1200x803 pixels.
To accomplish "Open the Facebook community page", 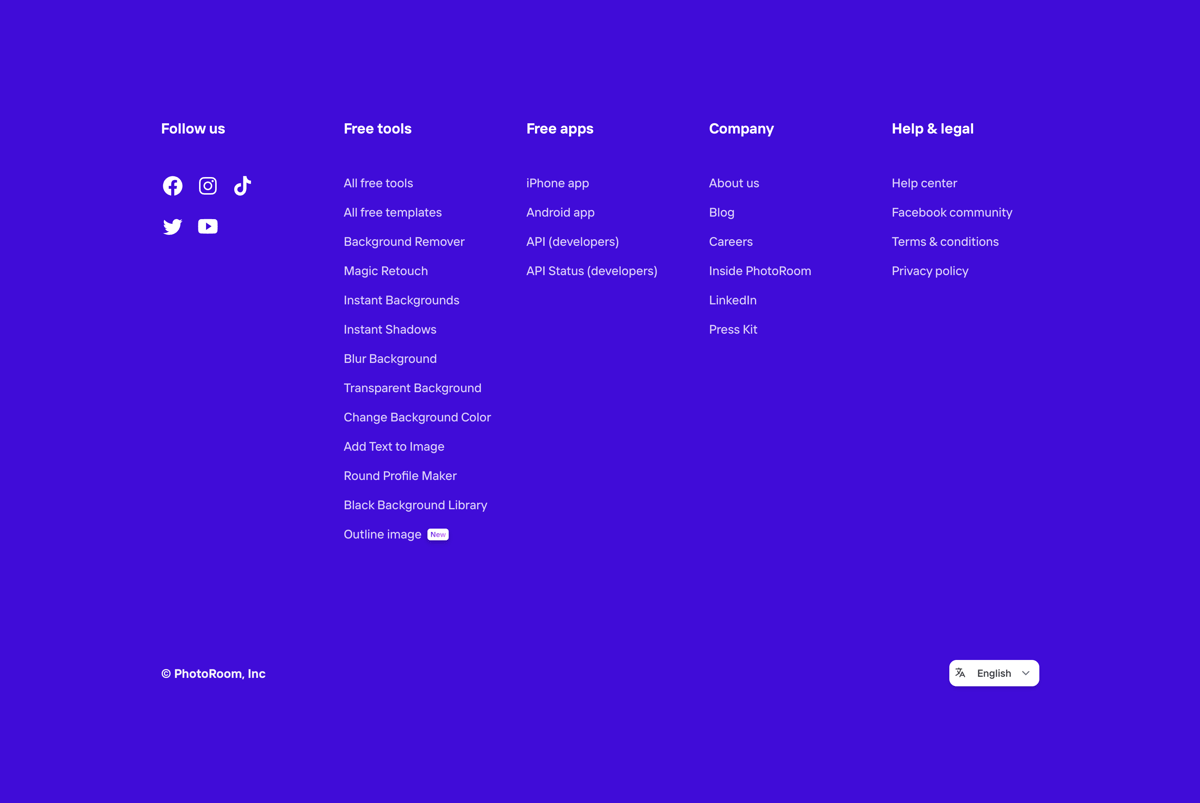I will click(x=951, y=212).
